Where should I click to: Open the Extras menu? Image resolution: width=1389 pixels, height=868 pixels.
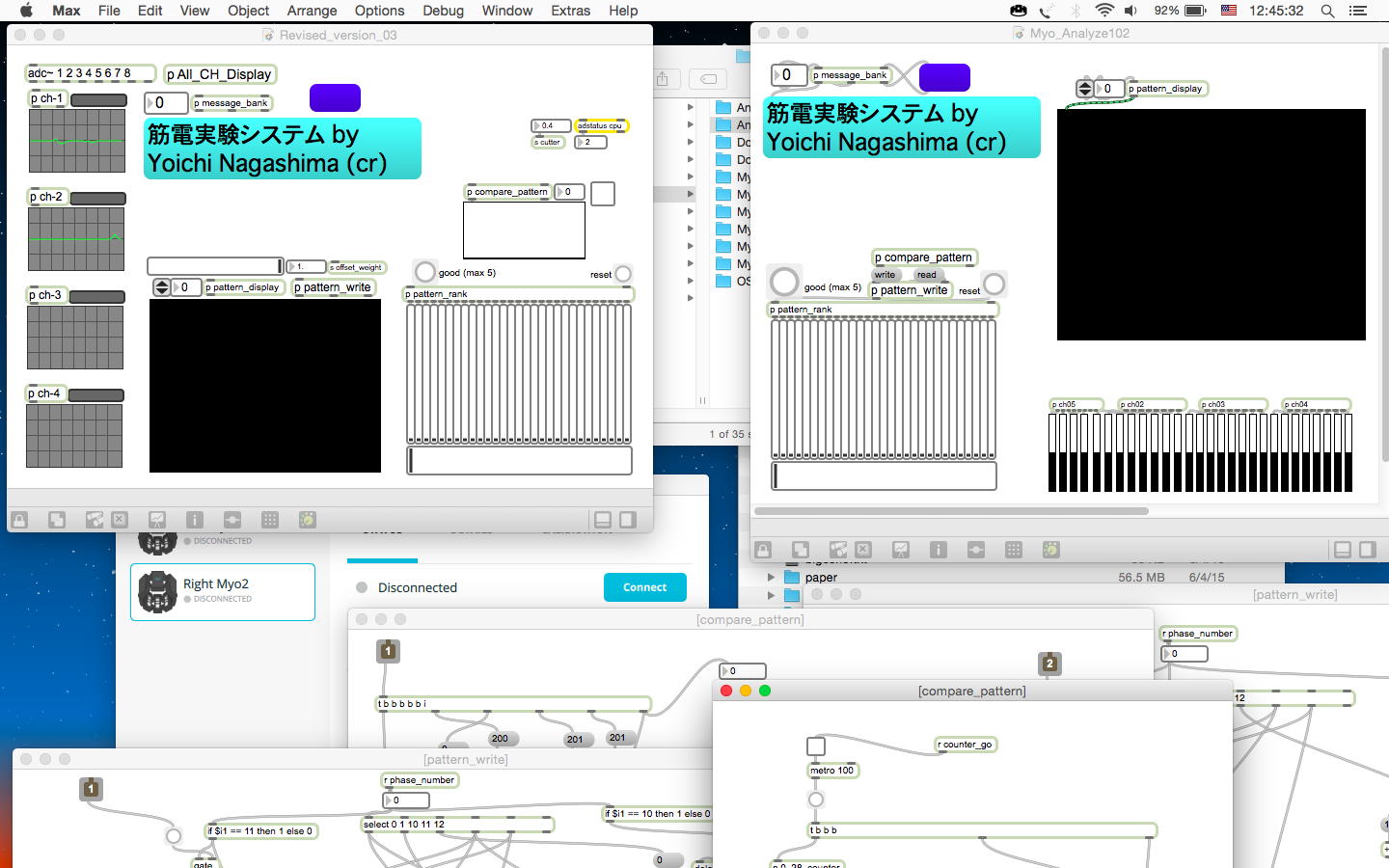(x=570, y=11)
